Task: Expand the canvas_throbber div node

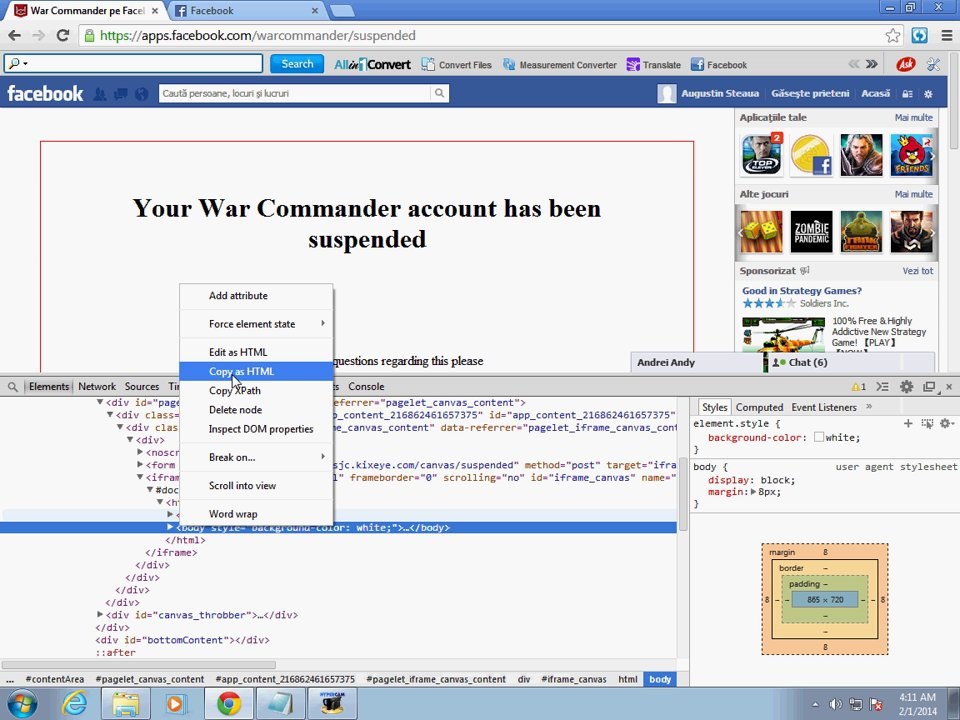Action: [x=100, y=614]
